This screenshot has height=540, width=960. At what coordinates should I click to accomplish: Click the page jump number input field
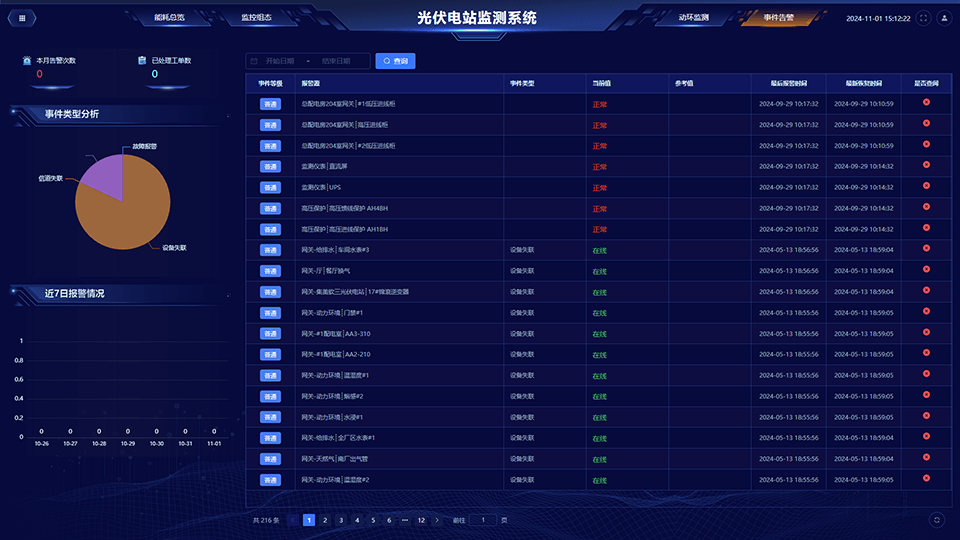click(483, 520)
